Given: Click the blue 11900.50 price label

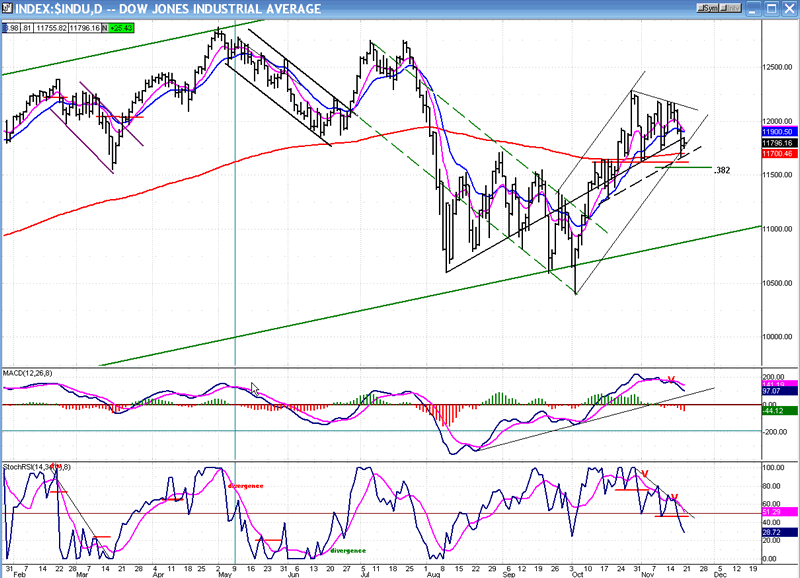Looking at the screenshot, I should tap(778, 132).
